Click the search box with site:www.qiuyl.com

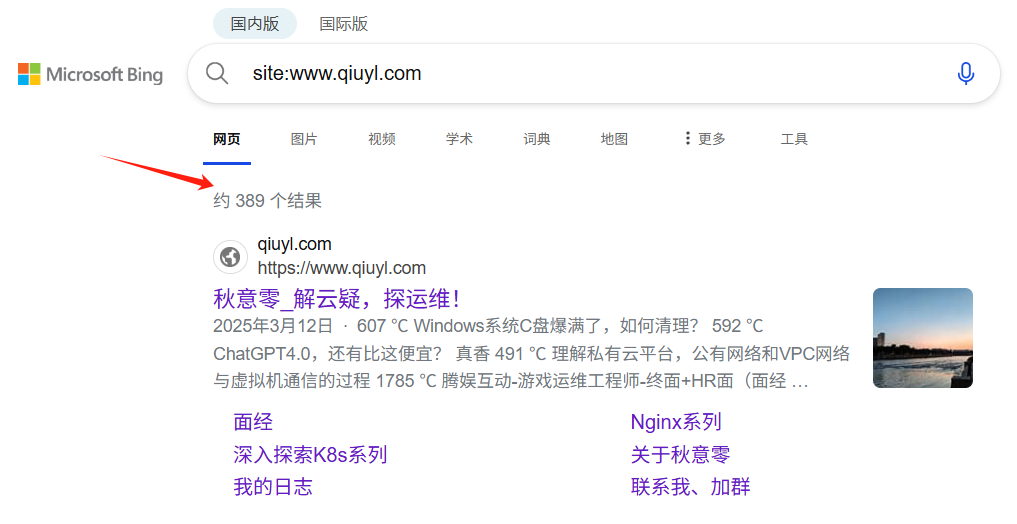coord(593,73)
